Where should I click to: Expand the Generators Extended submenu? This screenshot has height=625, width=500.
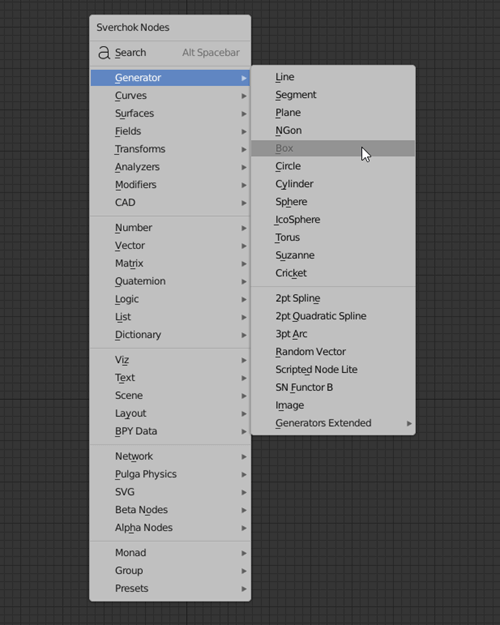click(x=333, y=423)
